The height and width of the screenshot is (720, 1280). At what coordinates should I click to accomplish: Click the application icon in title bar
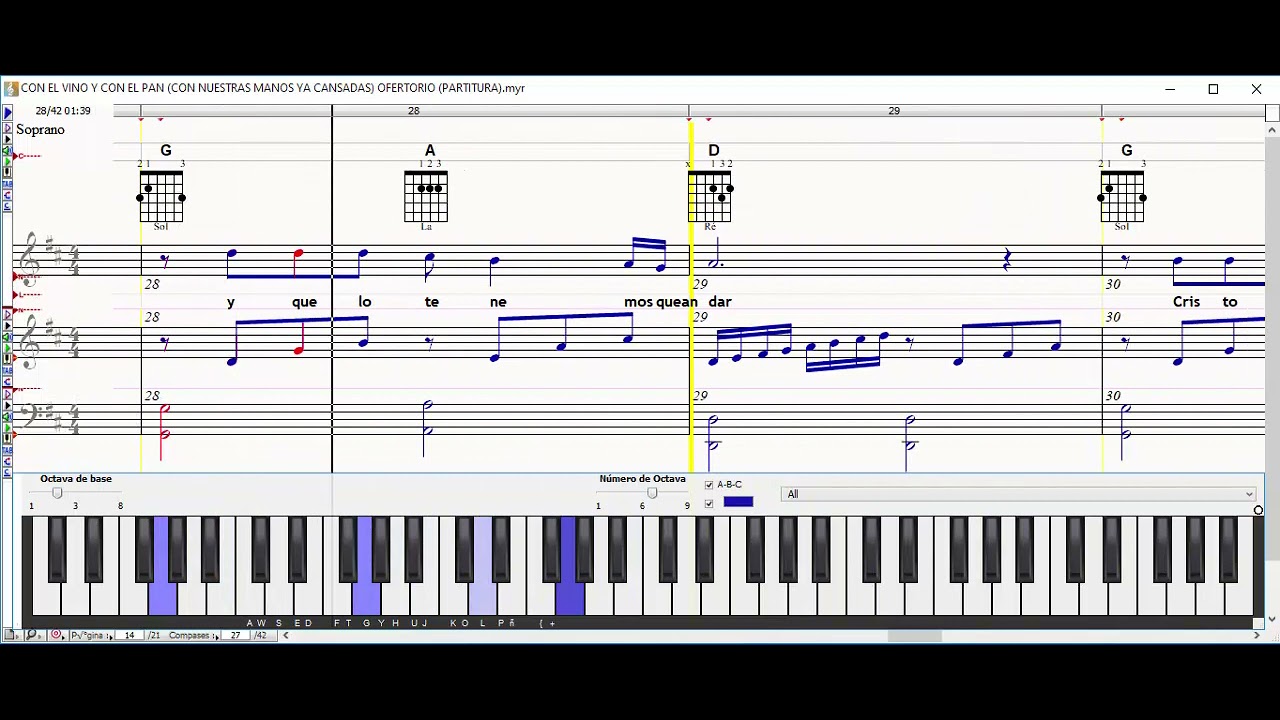coord(11,88)
